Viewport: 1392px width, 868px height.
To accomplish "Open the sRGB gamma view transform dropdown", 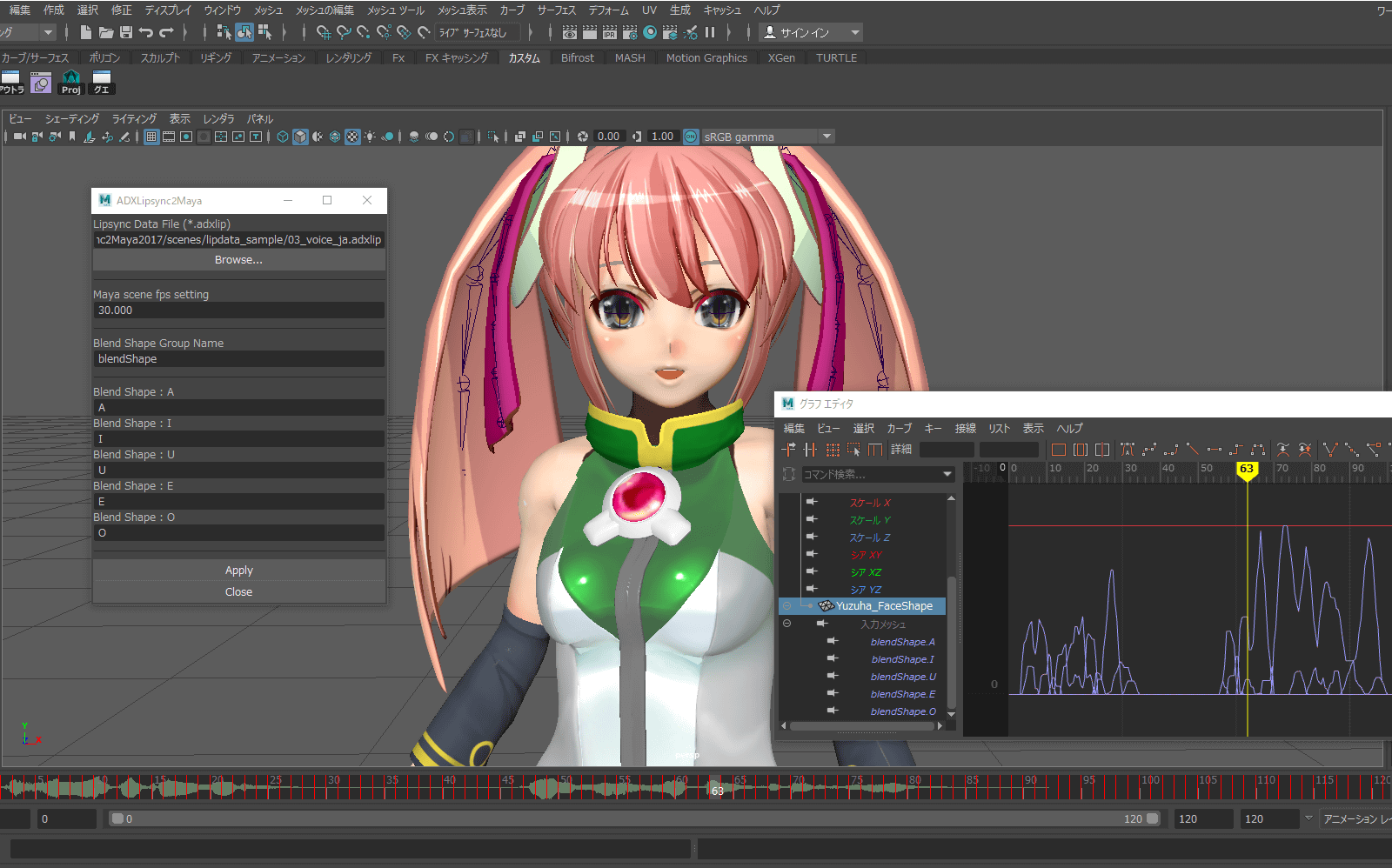I will (x=826, y=137).
